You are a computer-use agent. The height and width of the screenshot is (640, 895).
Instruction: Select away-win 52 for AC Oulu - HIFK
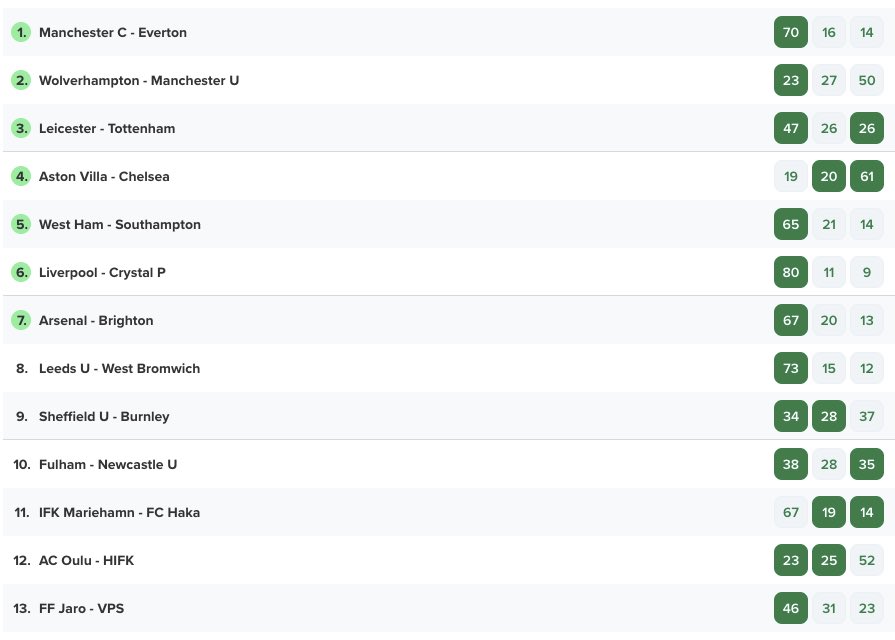pos(866,560)
